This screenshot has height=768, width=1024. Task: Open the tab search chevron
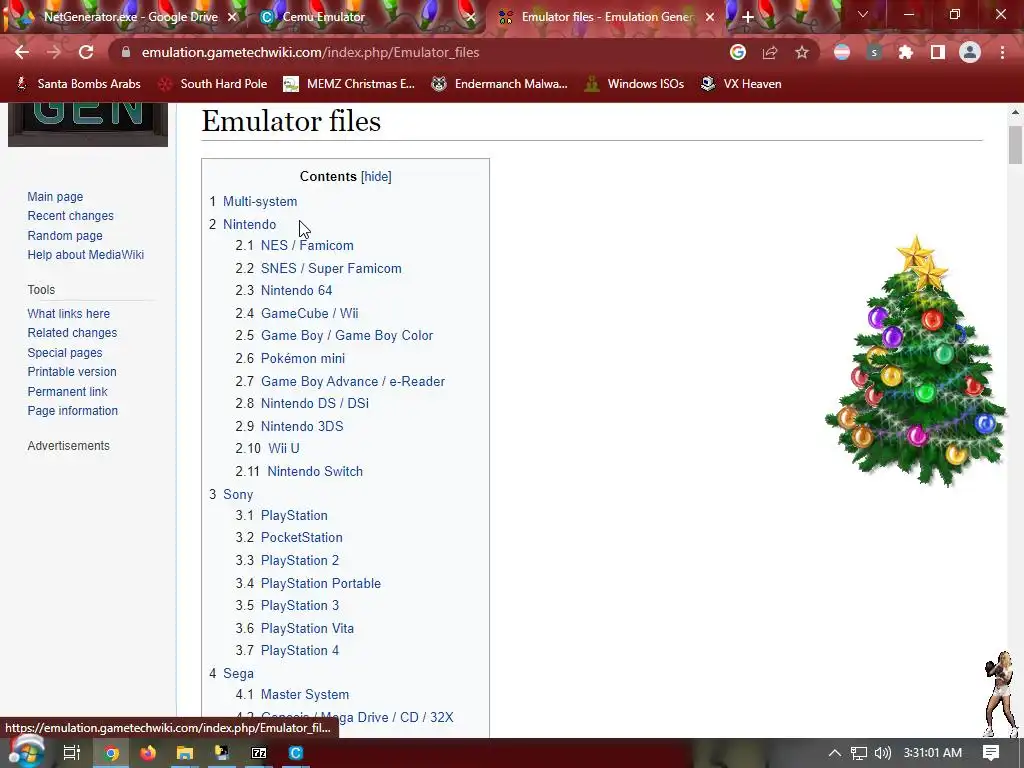click(863, 14)
